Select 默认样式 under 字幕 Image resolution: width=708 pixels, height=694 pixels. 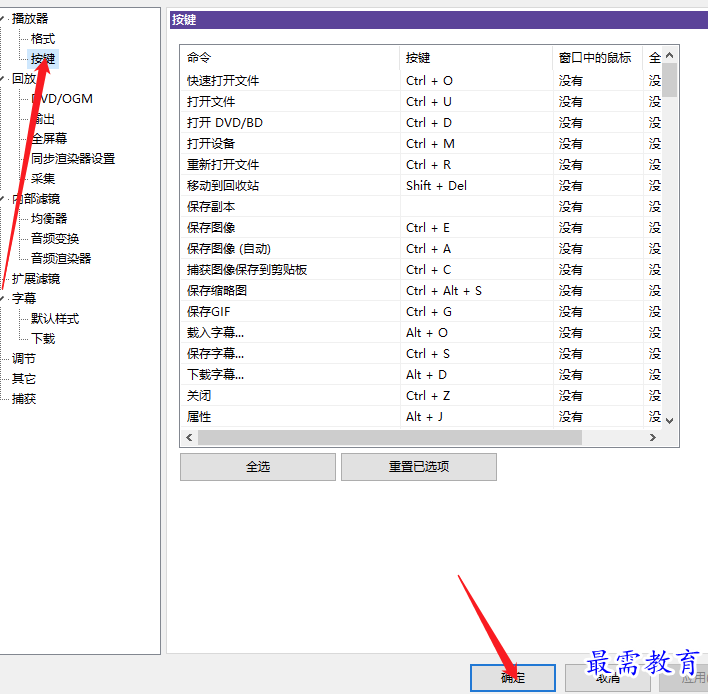point(55,319)
